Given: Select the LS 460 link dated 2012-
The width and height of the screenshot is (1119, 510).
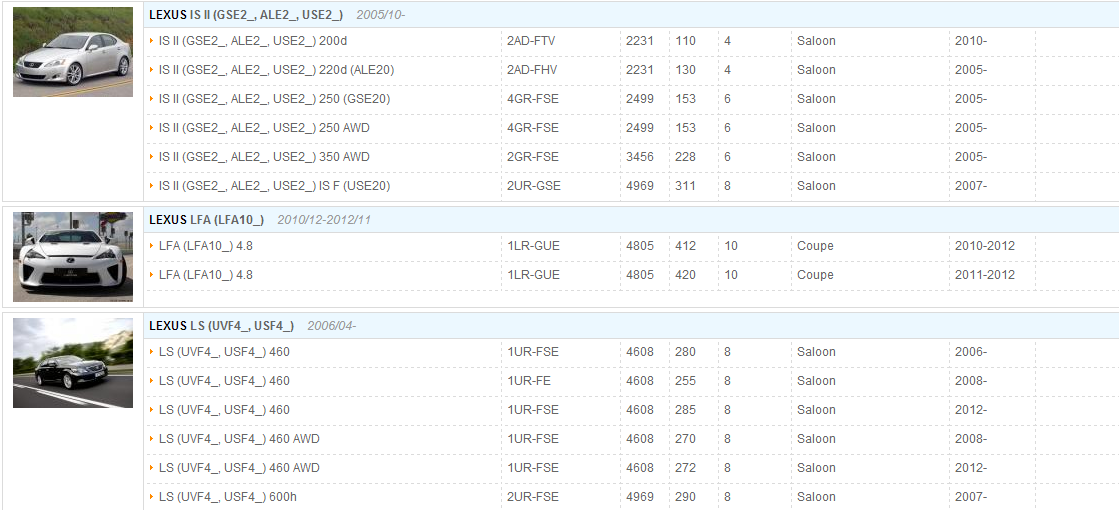Looking at the screenshot, I should [224, 410].
